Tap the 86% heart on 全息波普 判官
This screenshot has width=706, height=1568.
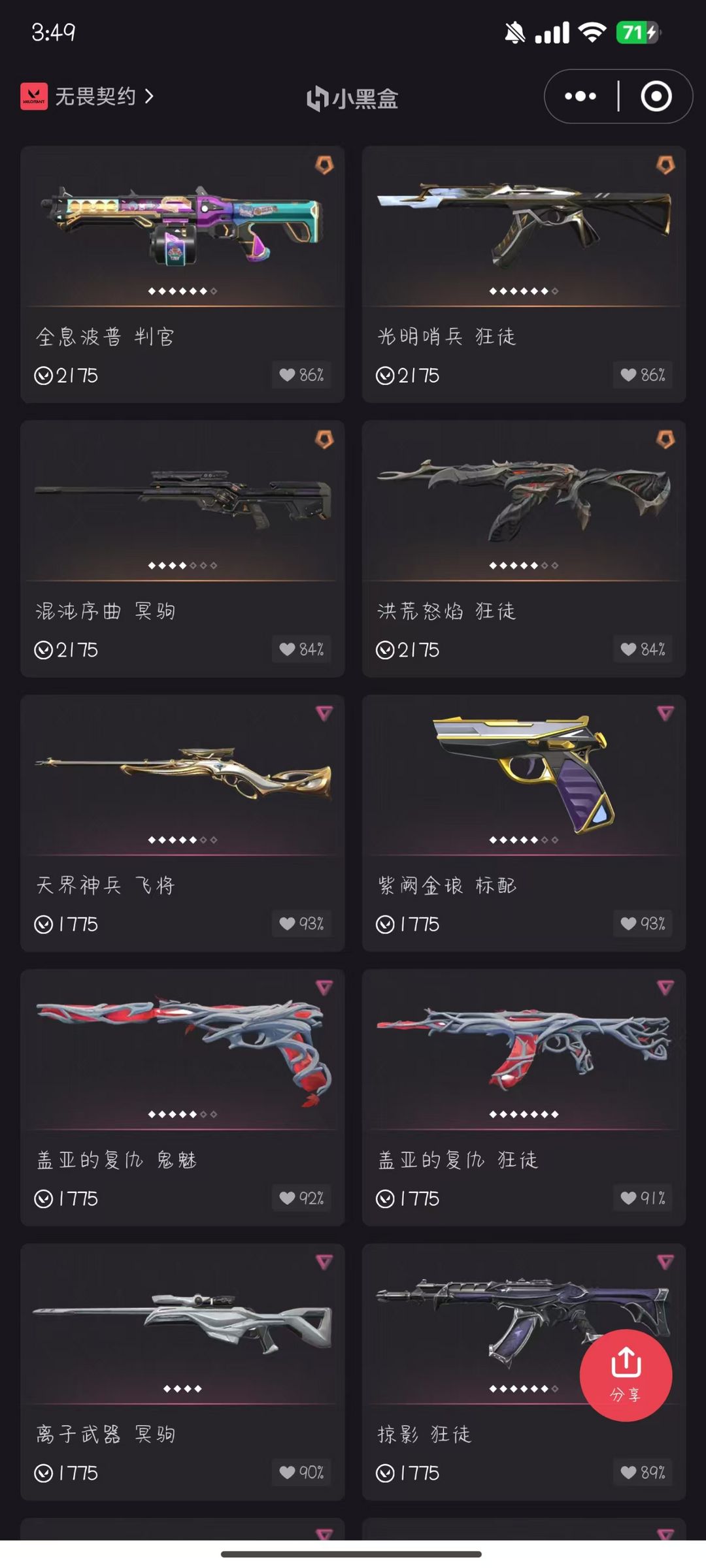pyautogui.click(x=301, y=375)
